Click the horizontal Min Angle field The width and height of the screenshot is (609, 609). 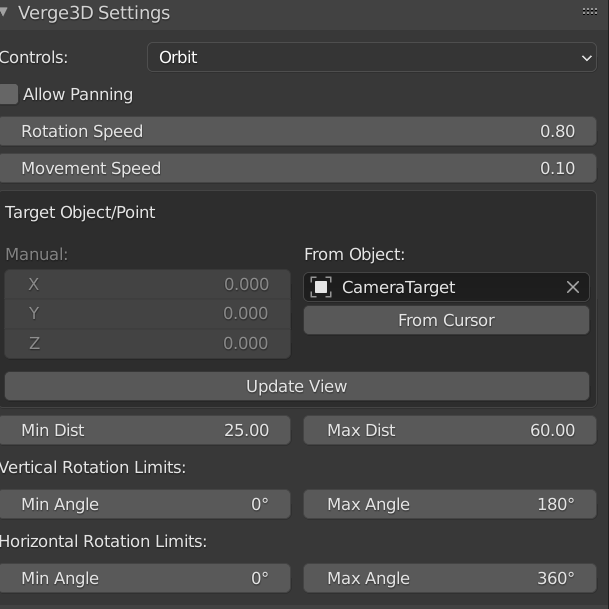144,578
